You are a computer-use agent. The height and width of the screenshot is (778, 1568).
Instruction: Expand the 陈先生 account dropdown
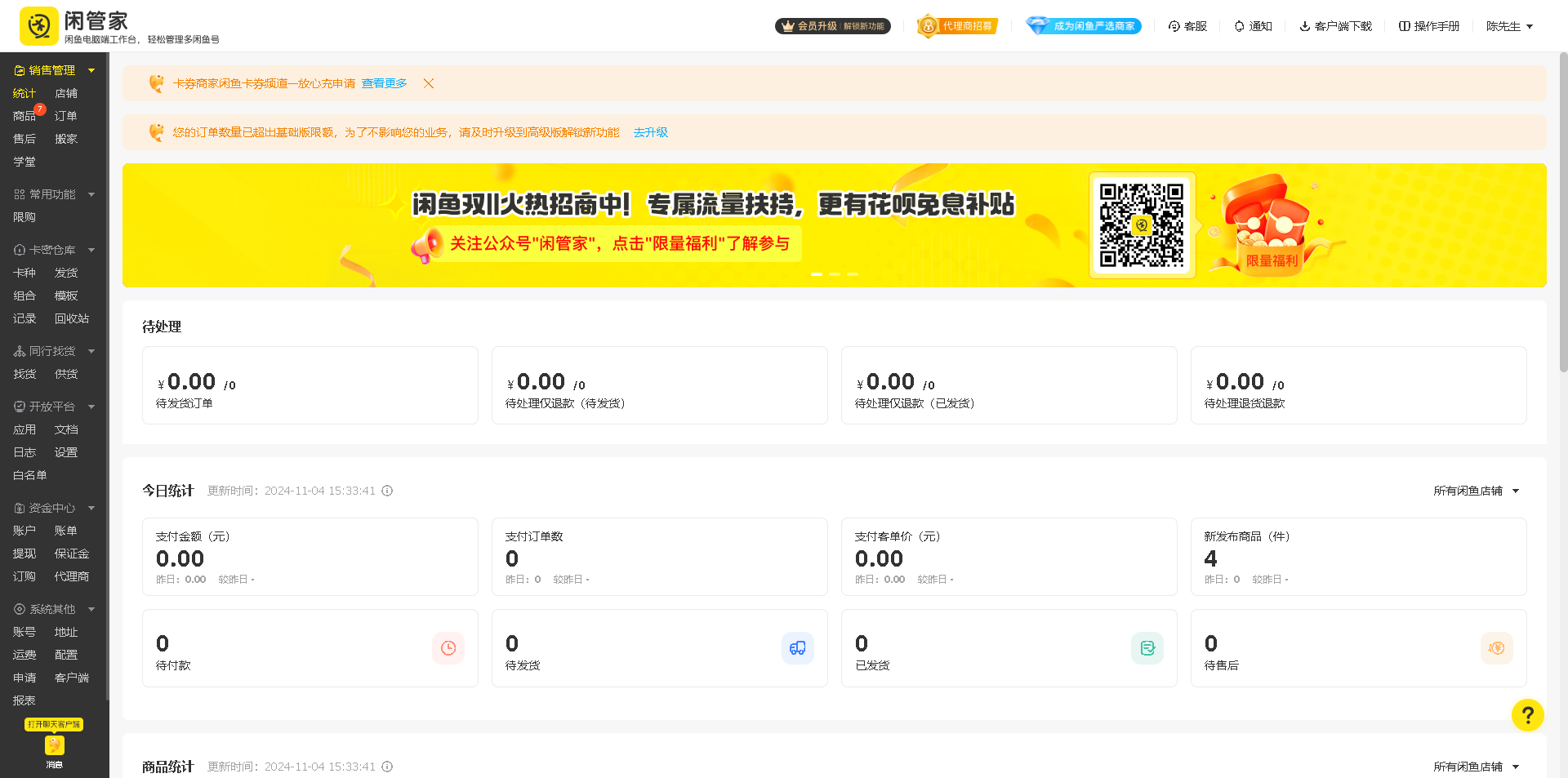point(1509,26)
